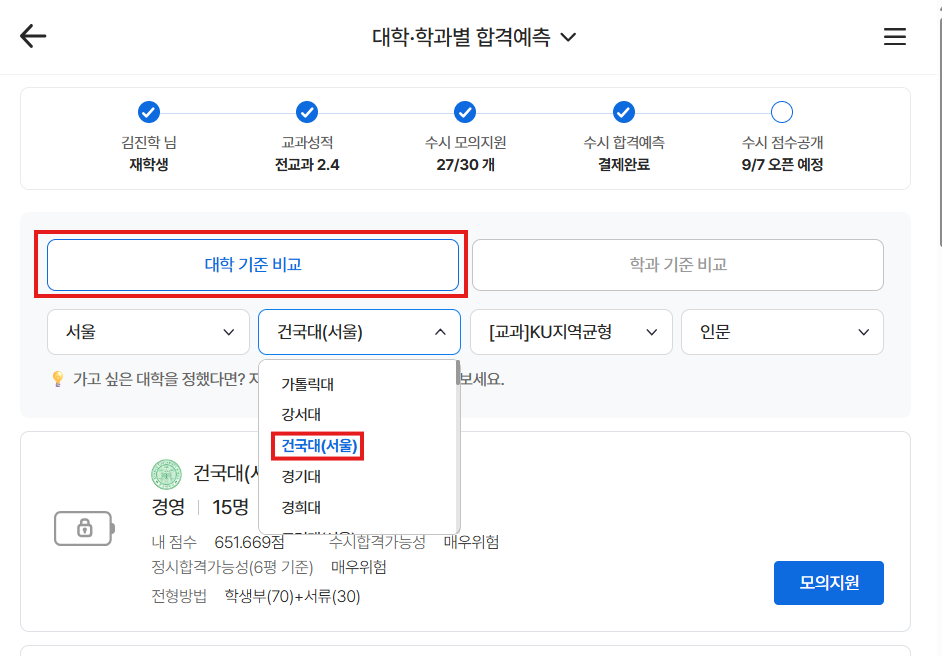The width and height of the screenshot is (942, 656).
Task: Click 매우위험 beside 정시합격가능성(6평 기준)
Action: pos(359,567)
